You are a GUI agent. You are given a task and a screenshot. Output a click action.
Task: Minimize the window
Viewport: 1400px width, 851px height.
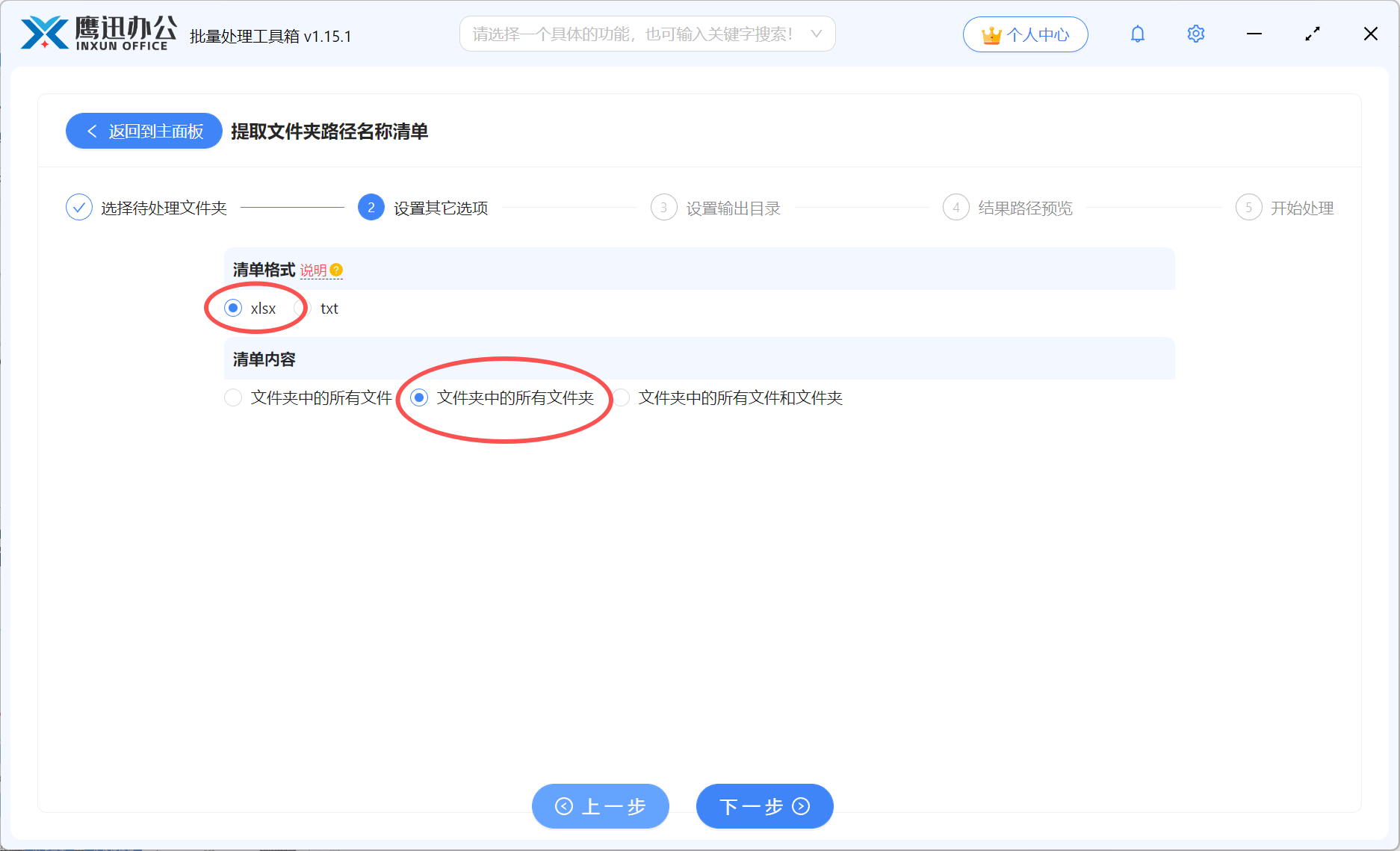(1254, 34)
